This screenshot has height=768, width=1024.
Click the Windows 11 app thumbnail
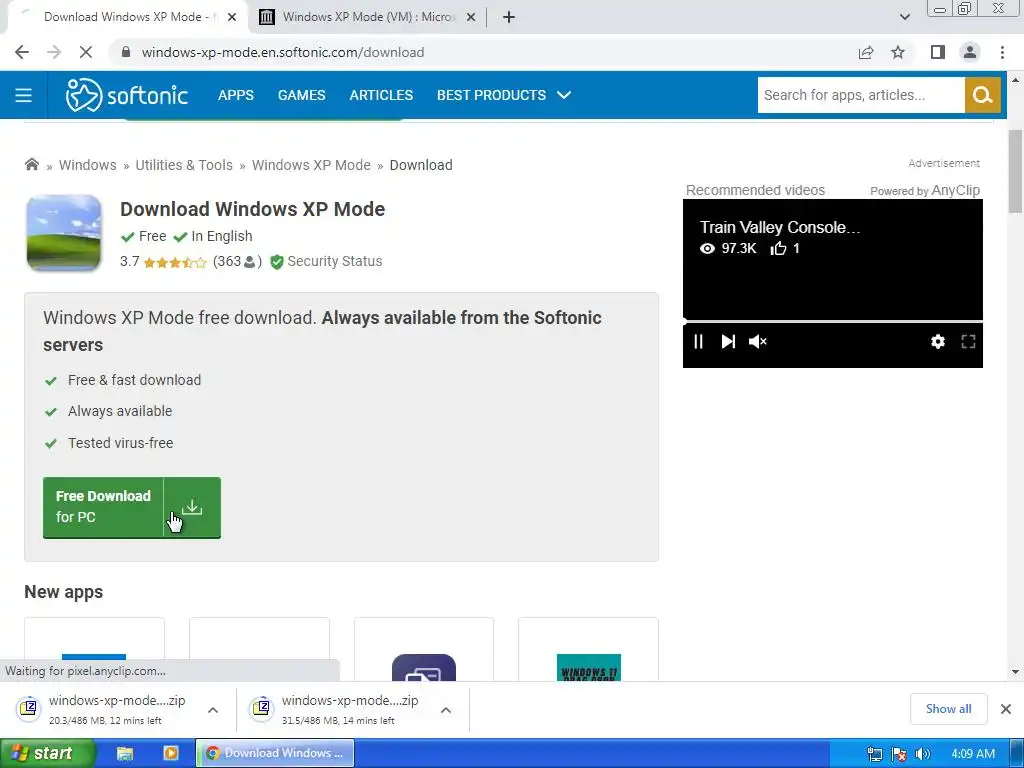click(x=588, y=667)
